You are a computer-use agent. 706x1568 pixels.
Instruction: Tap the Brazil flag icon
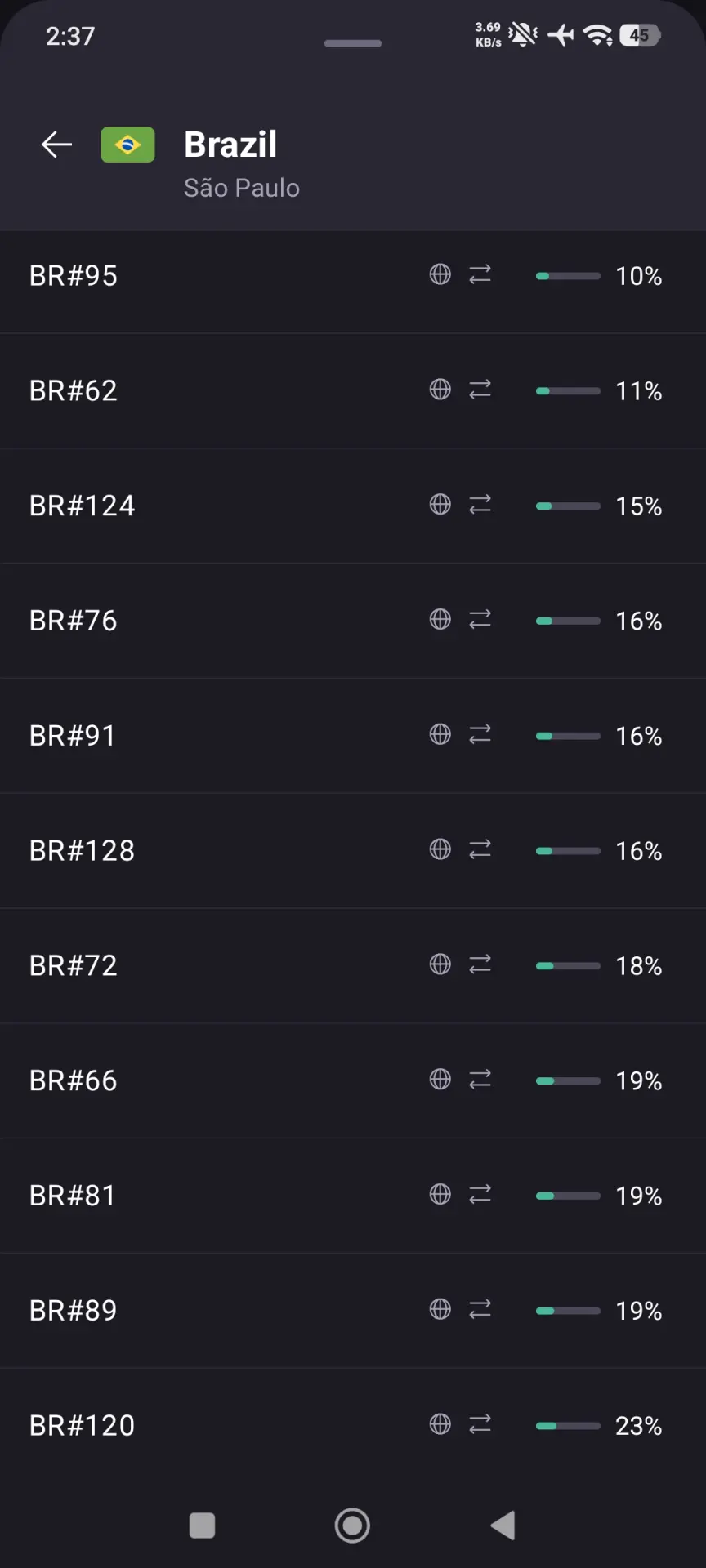(x=127, y=145)
